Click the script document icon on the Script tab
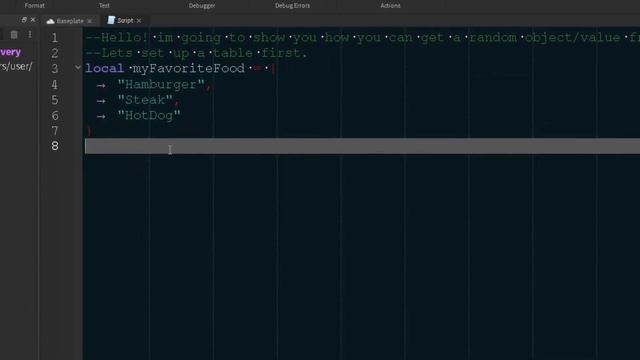The width and height of the screenshot is (640, 360). (x=111, y=20)
